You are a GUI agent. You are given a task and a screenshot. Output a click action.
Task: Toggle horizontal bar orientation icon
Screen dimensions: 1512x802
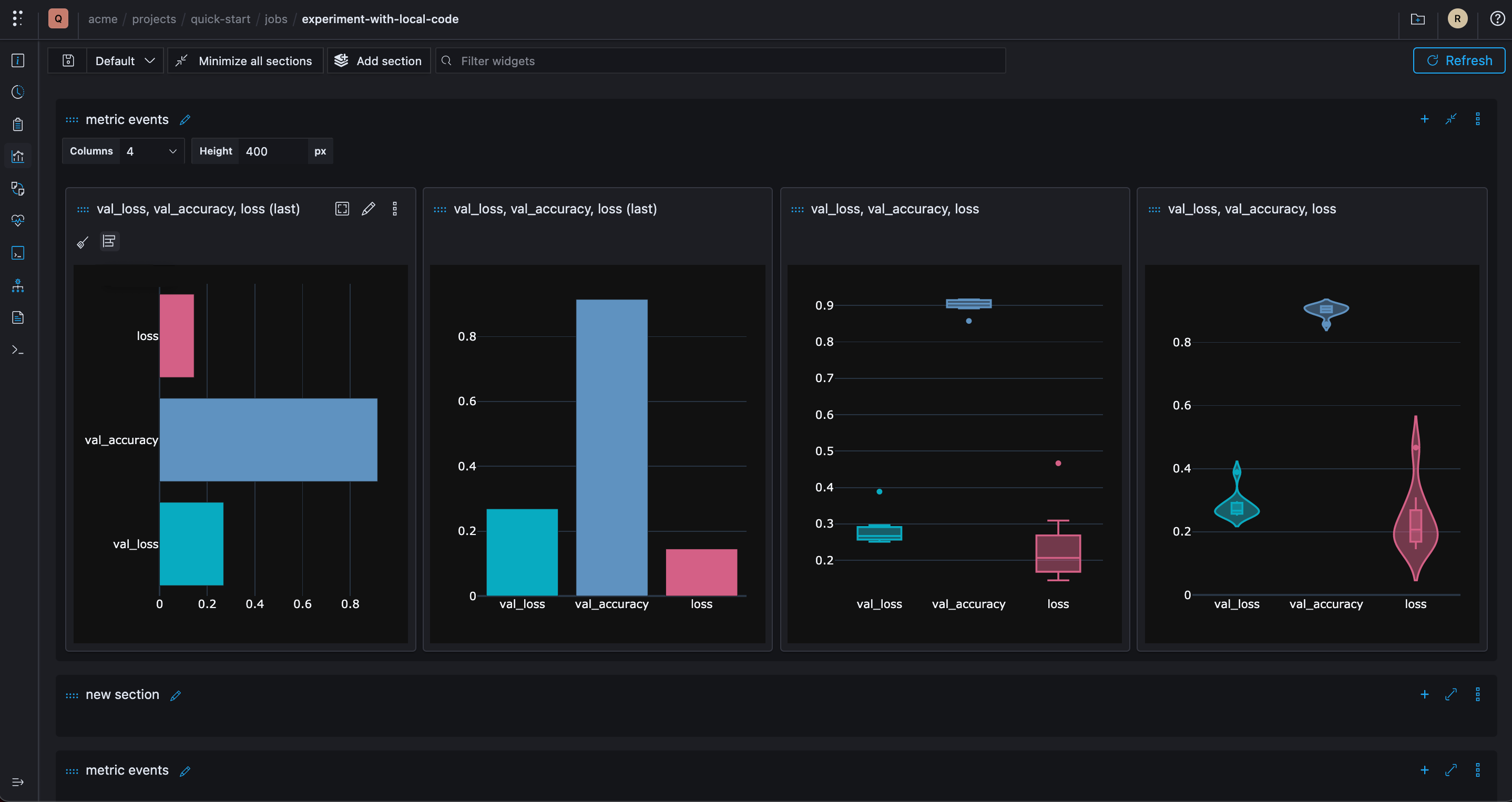[109, 241]
